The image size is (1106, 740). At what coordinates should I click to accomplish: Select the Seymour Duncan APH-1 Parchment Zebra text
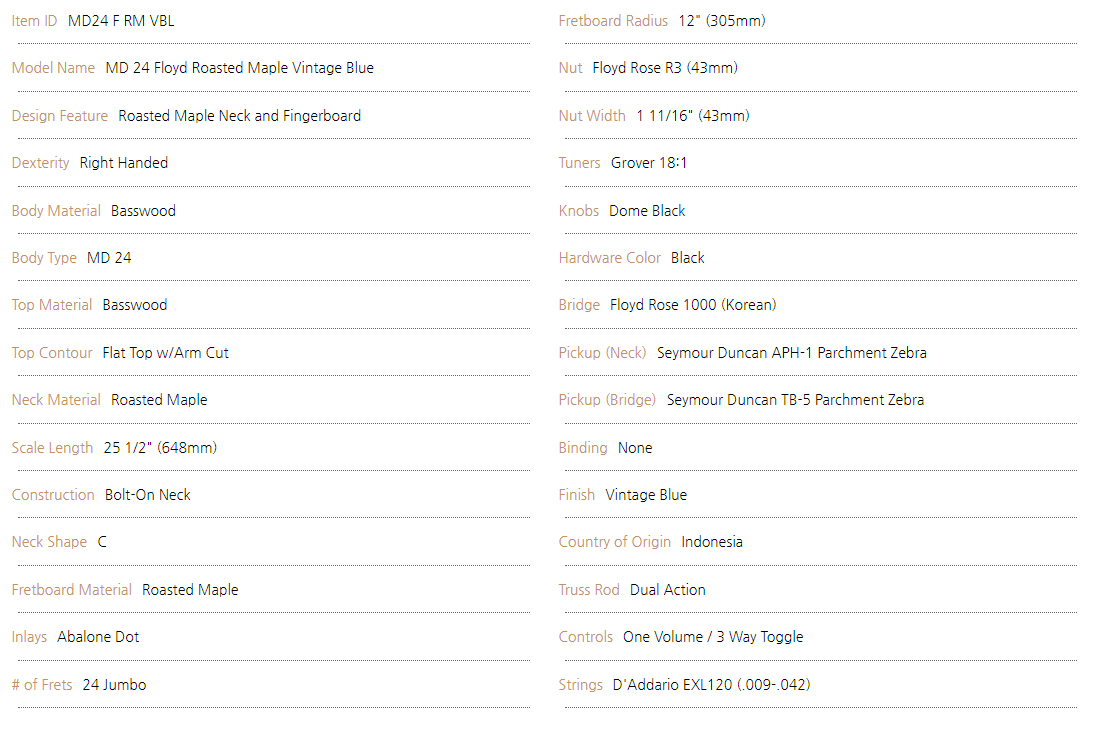pos(791,353)
